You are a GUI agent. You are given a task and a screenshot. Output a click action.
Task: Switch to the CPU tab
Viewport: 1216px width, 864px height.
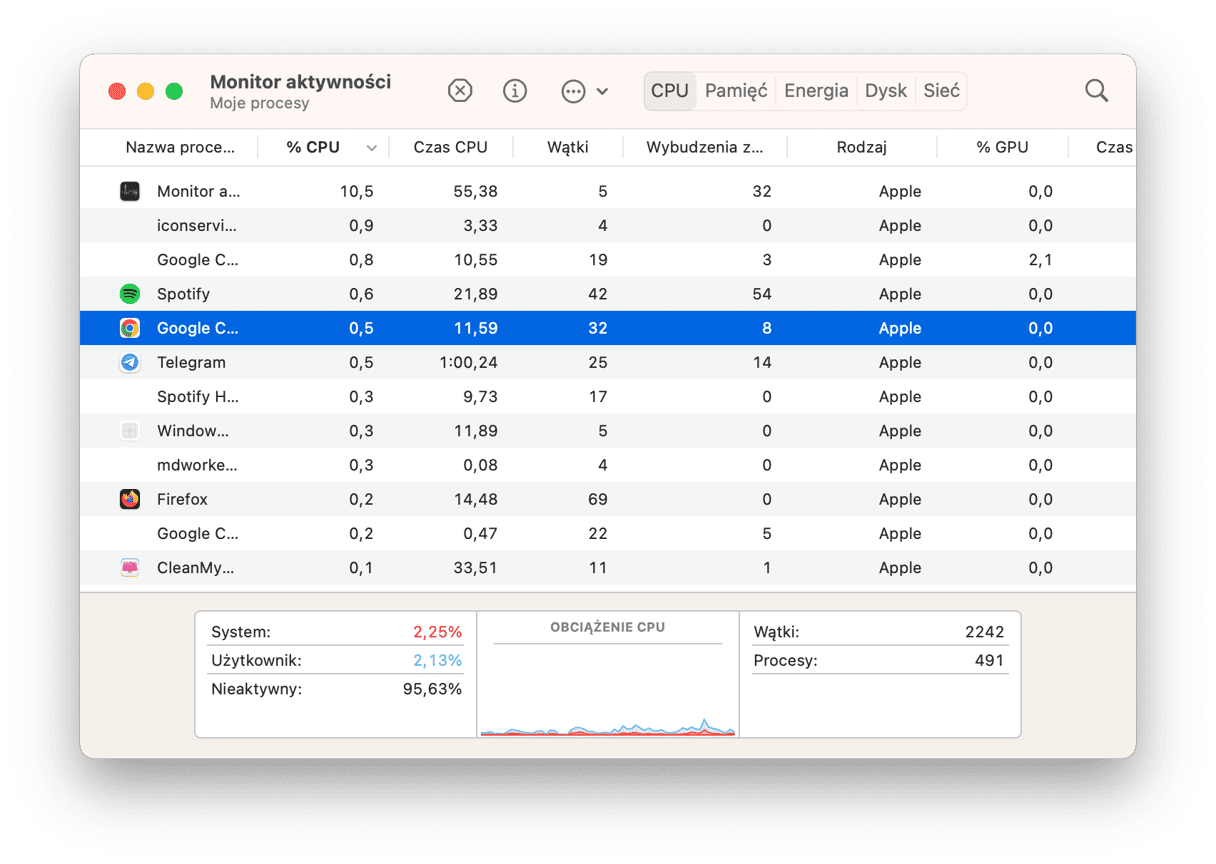pyautogui.click(x=670, y=91)
